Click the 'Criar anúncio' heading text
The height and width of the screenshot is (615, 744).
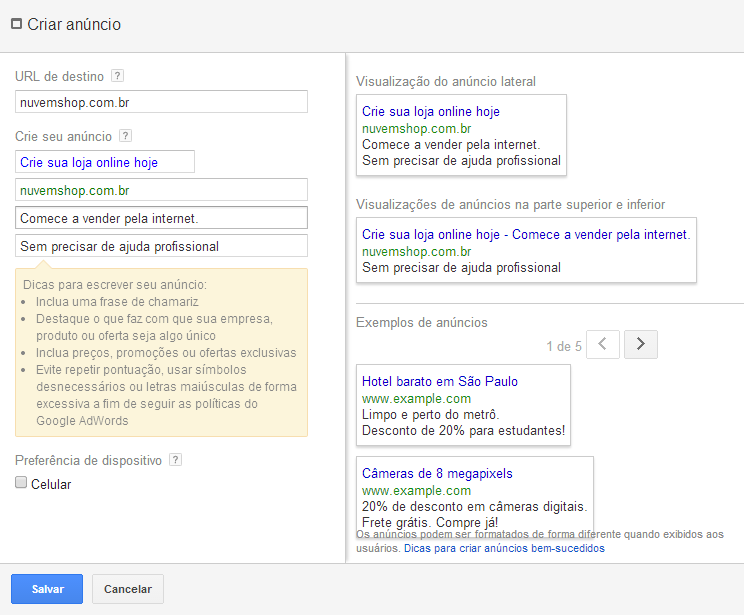click(74, 24)
